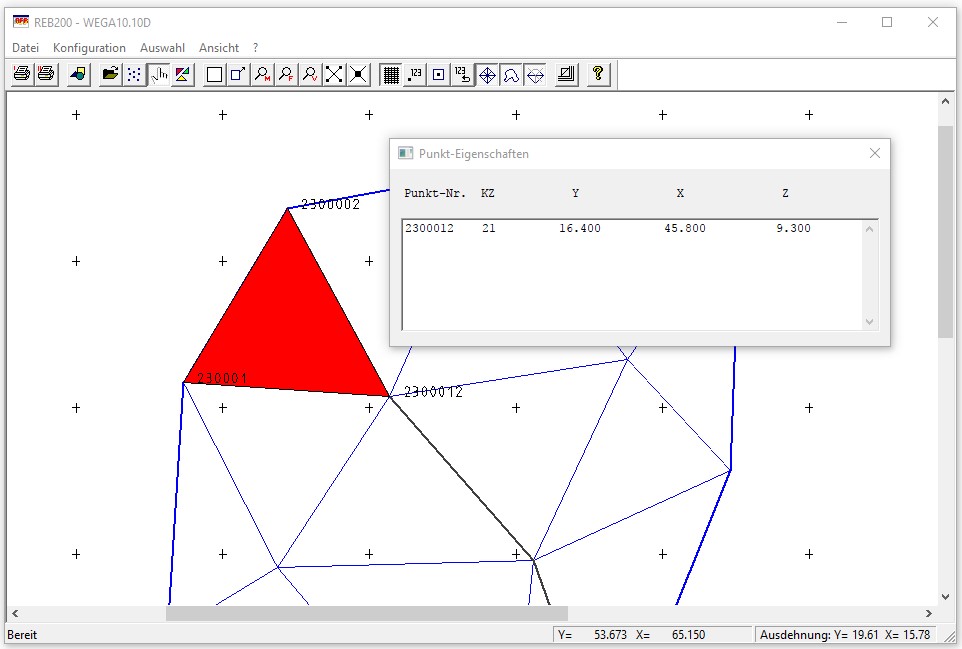Click the colored triangles toolbar icon
The width and height of the screenshot is (962, 649).
pos(183,75)
